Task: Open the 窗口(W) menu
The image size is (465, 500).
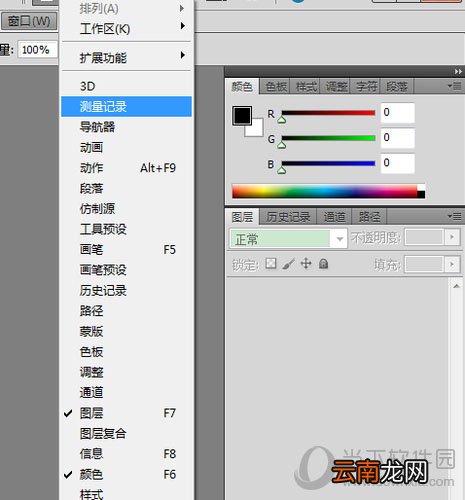Action: tap(29, 21)
